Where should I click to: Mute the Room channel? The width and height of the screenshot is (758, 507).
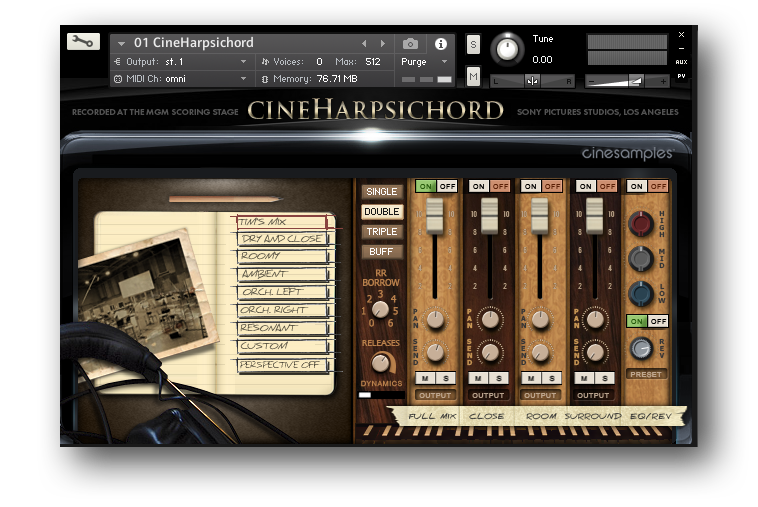[x=531, y=378]
